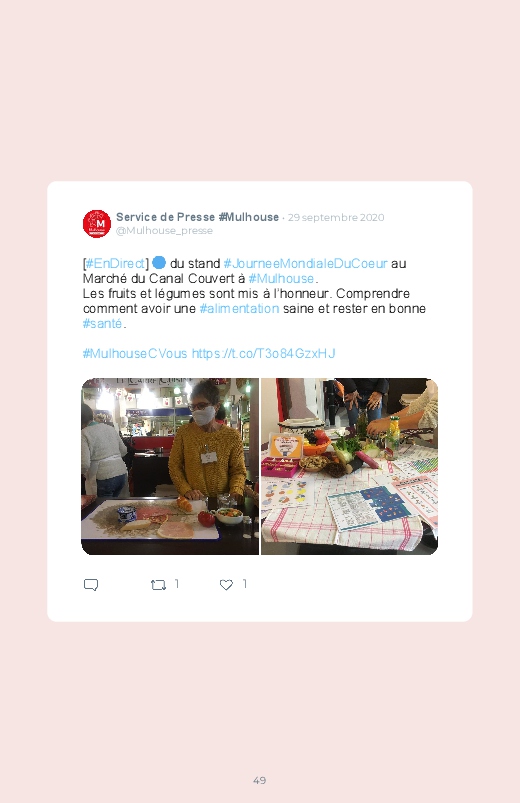Click the 29 septembre 2020 date
520x803 pixels.
336,217
